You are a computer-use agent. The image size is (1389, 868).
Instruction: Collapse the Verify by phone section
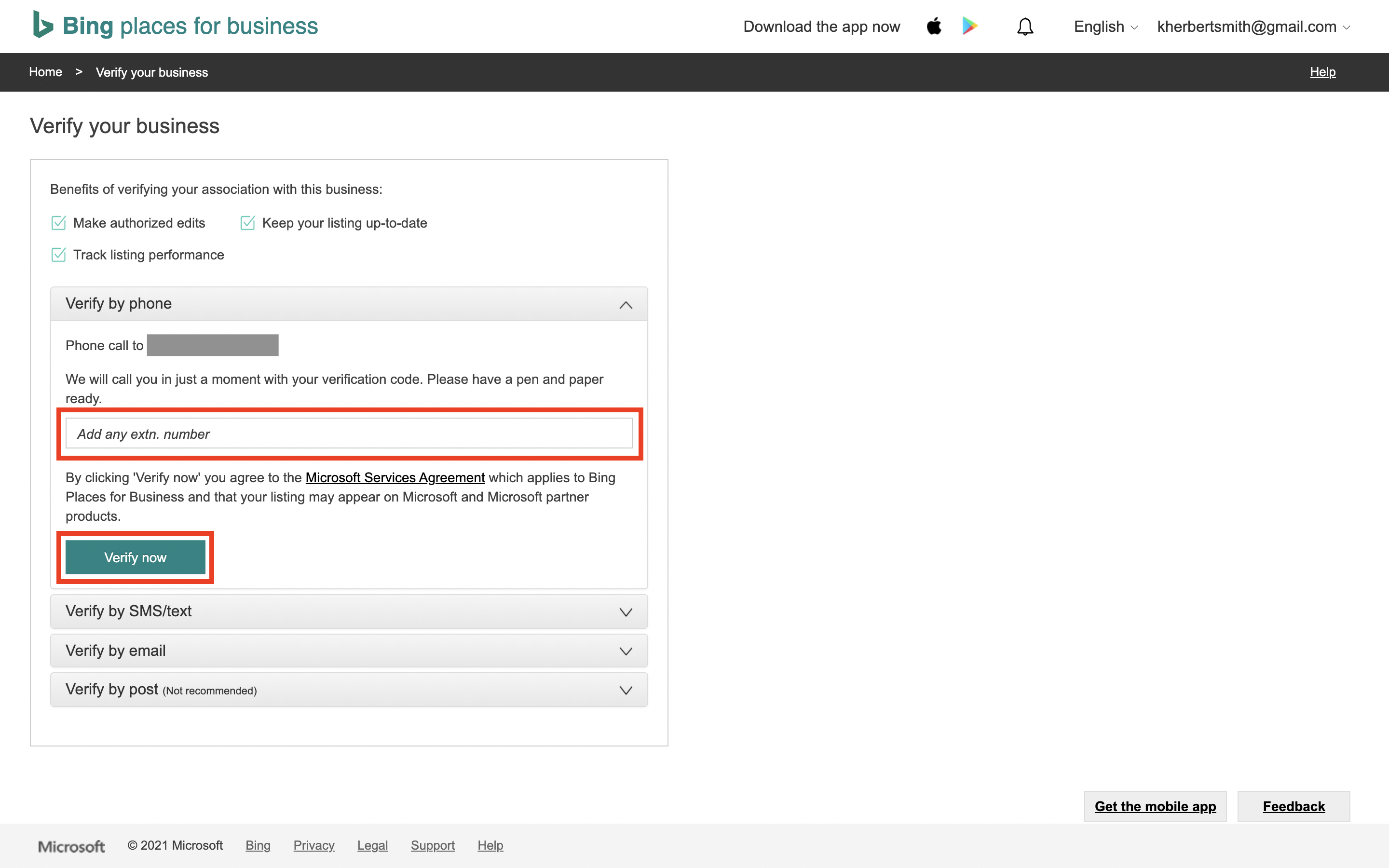click(x=349, y=304)
